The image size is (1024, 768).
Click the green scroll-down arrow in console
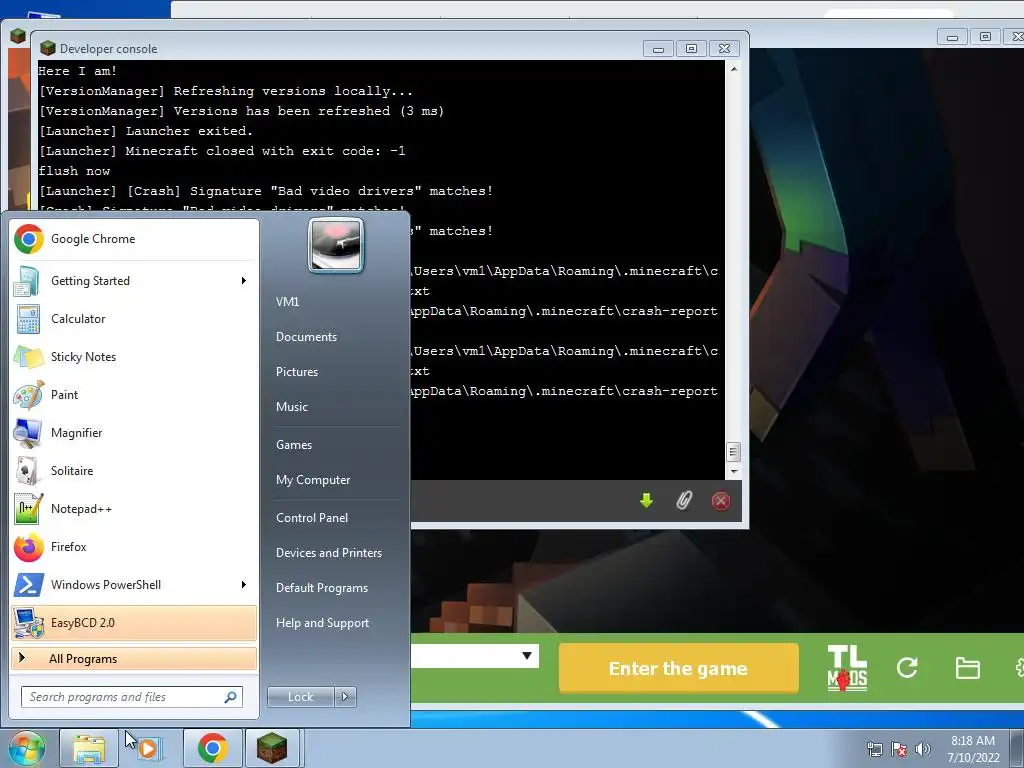point(647,501)
